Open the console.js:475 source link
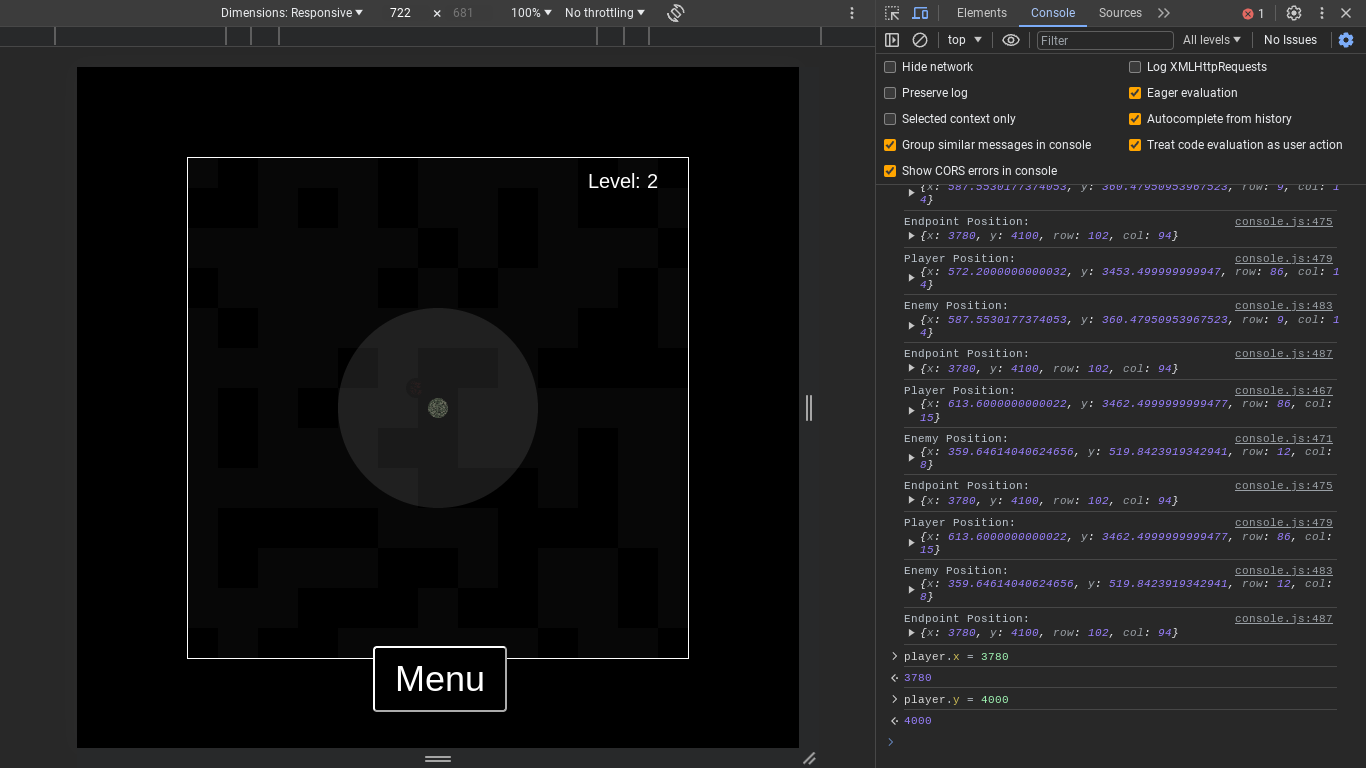The height and width of the screenshot is (768, 1366). [x=1283, y=222]
